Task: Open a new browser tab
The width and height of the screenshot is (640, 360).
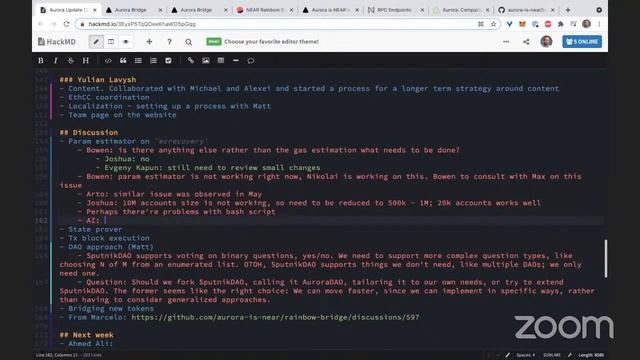Action: [x=568, y=10]
